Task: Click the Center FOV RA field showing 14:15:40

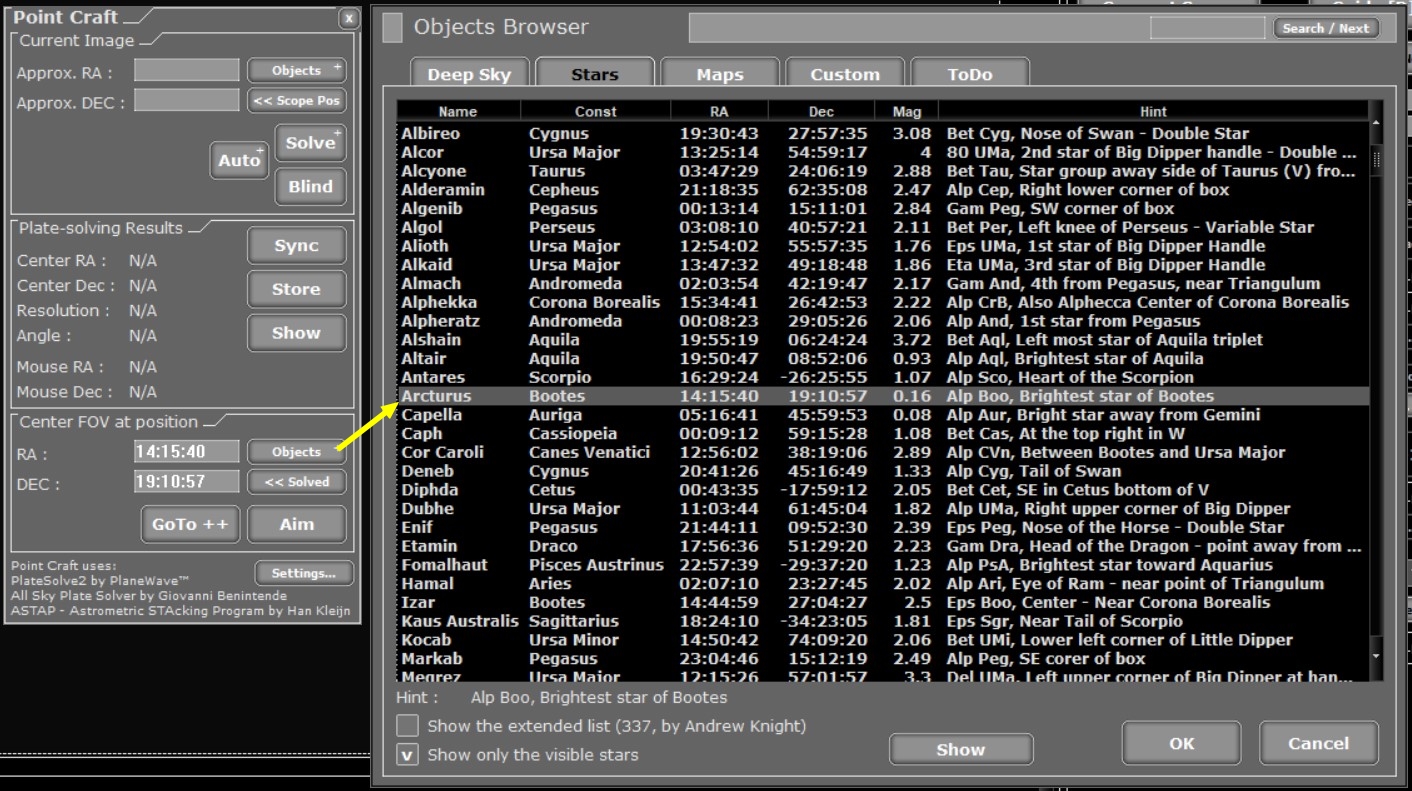Action: click(187, 452)
